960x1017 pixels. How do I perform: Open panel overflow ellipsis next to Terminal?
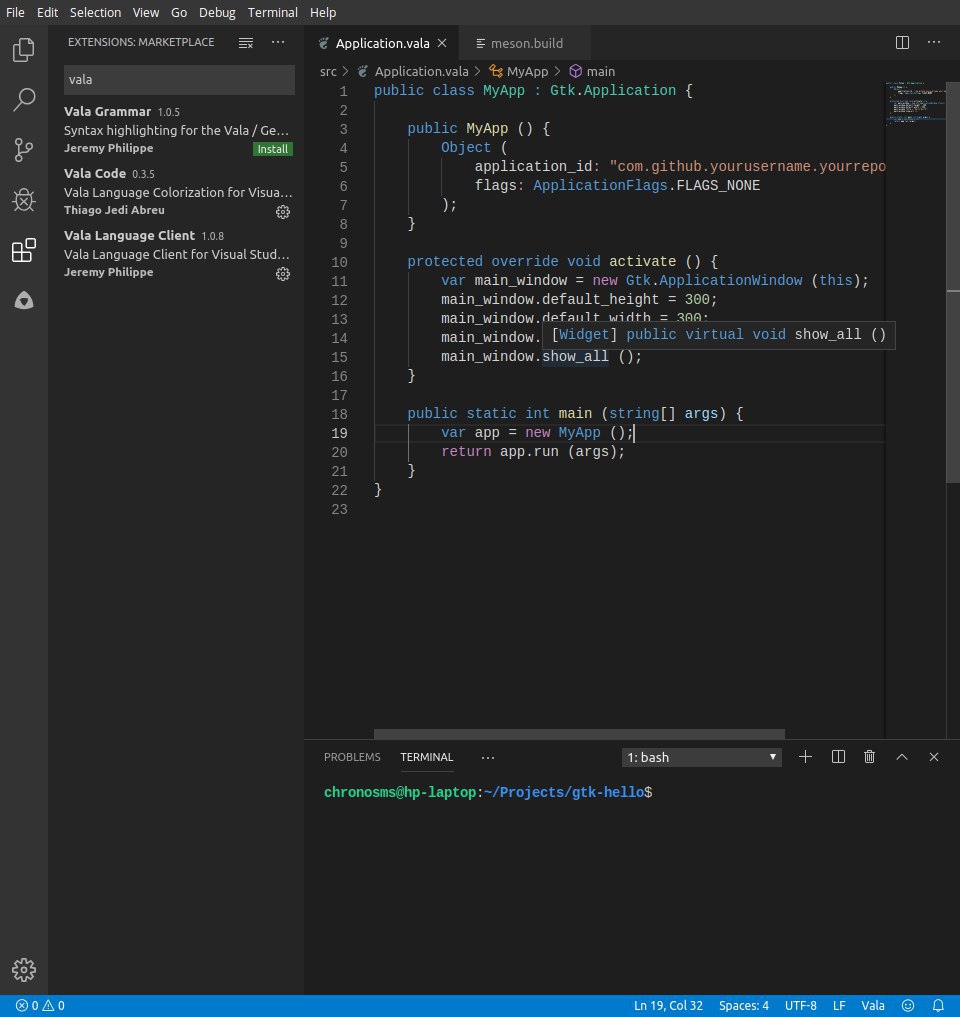click(488, 758)
